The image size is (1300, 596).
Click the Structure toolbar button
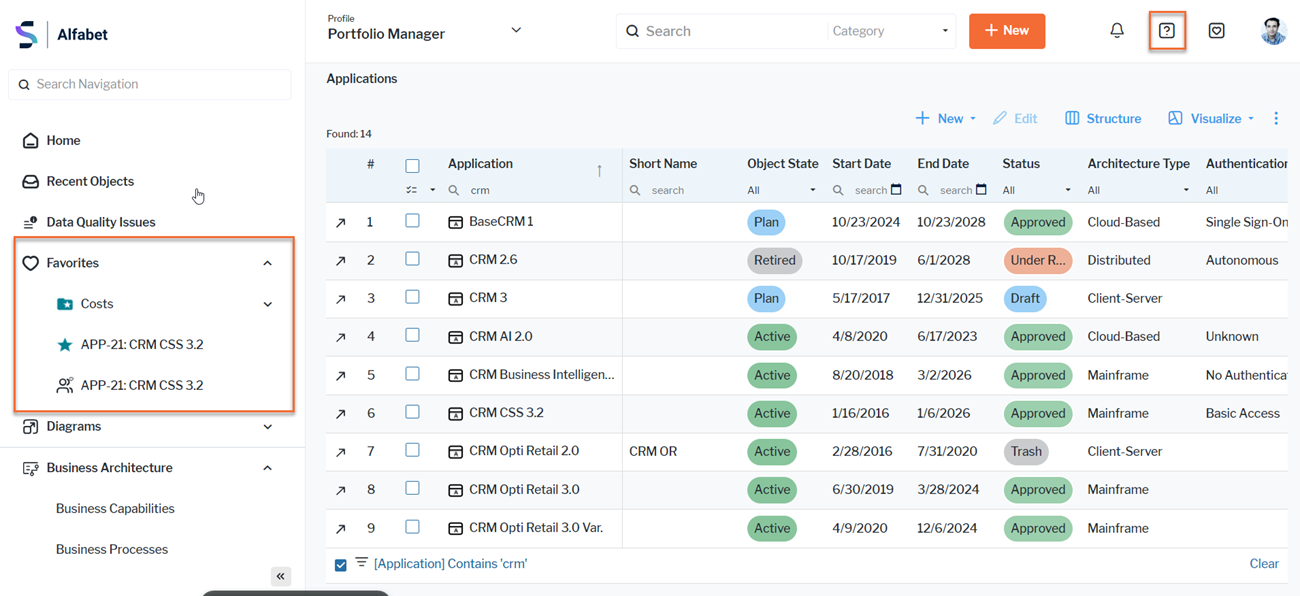tap(1103, 118)
